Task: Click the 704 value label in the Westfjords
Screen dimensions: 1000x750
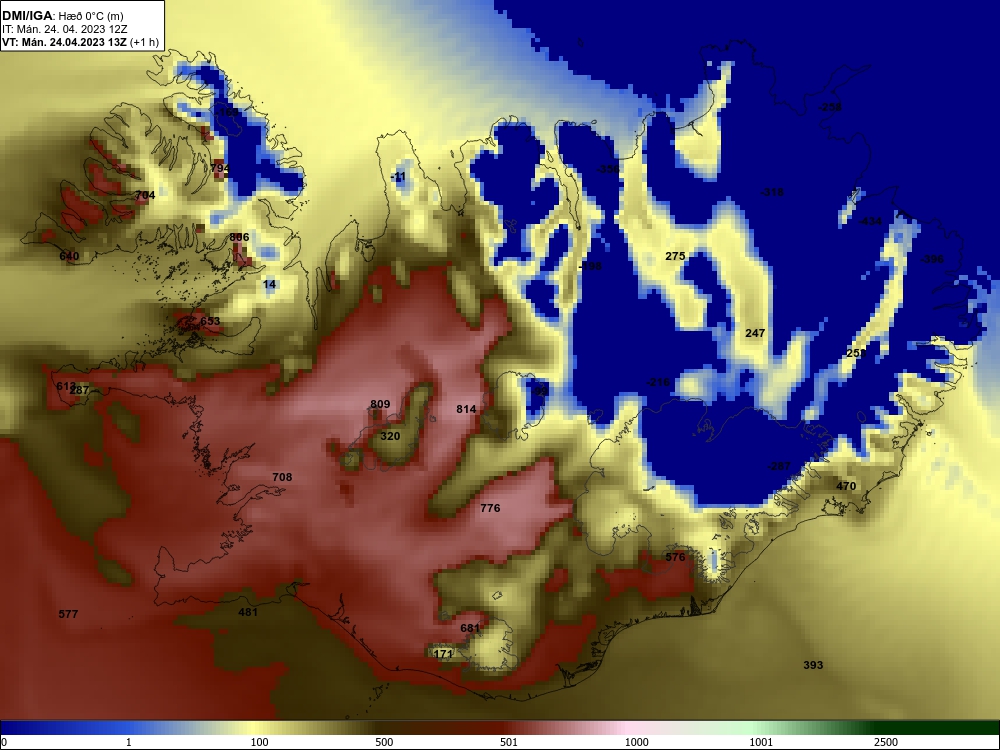Action: pos(145,195)
